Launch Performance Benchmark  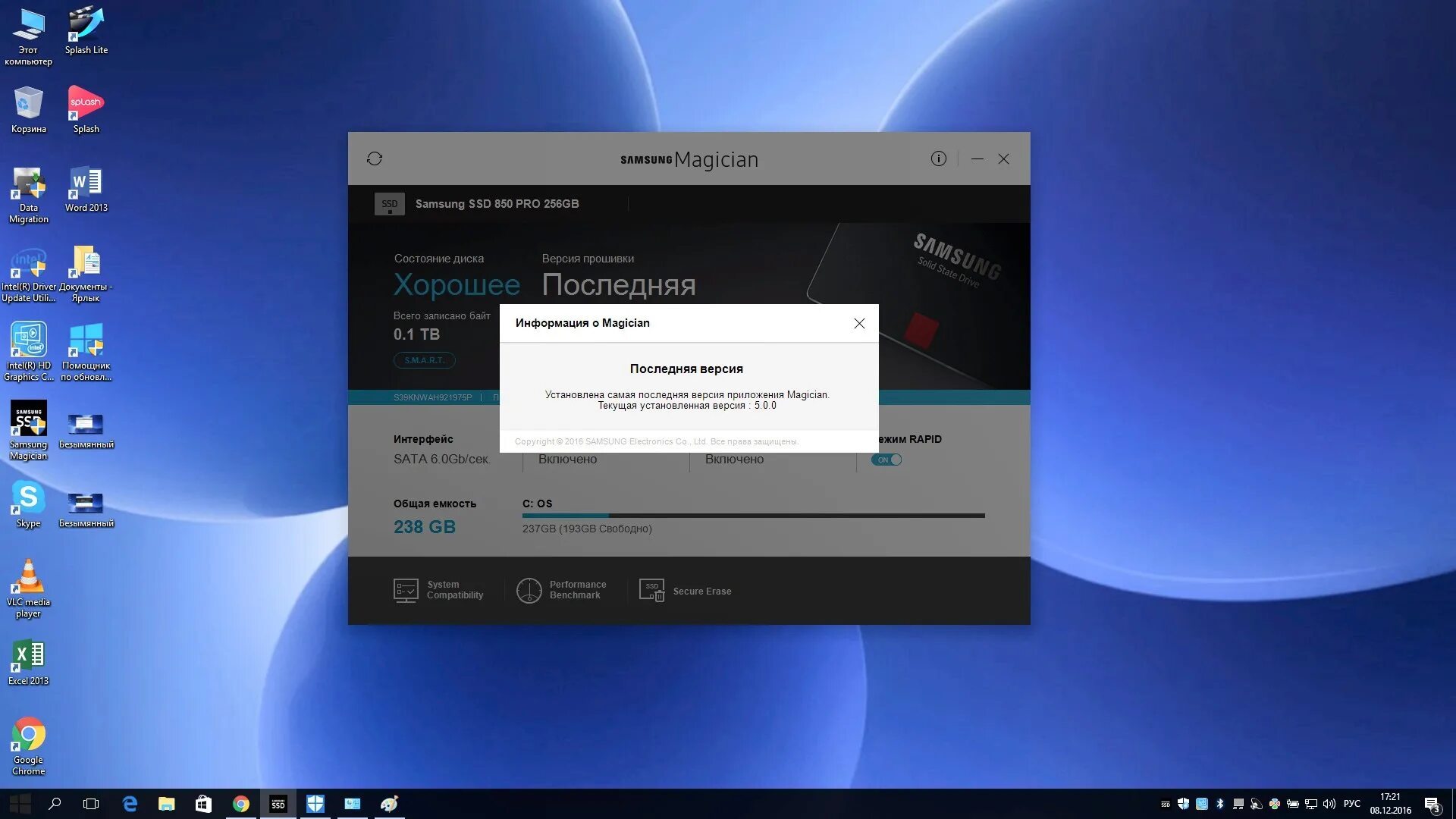(x=561, y=590)
